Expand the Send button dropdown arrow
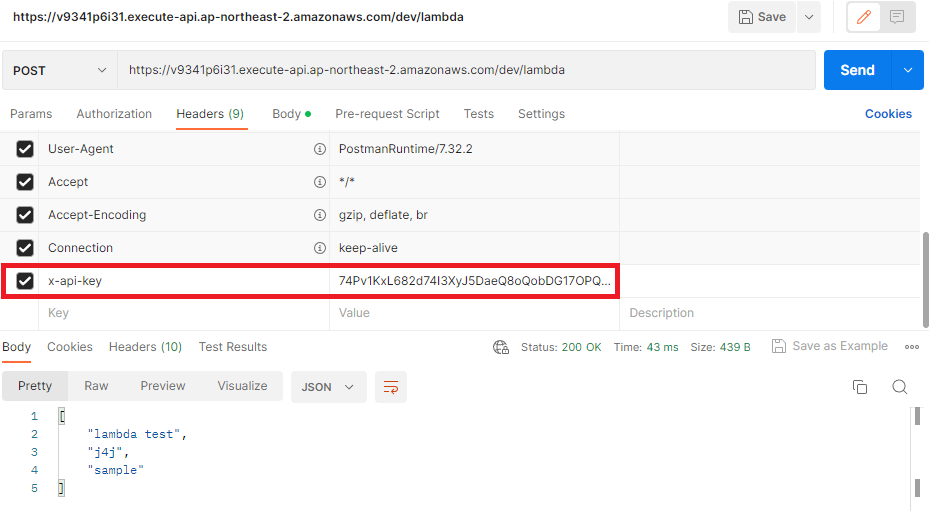Screen dimensions: 931x511 tap(908, 70)
